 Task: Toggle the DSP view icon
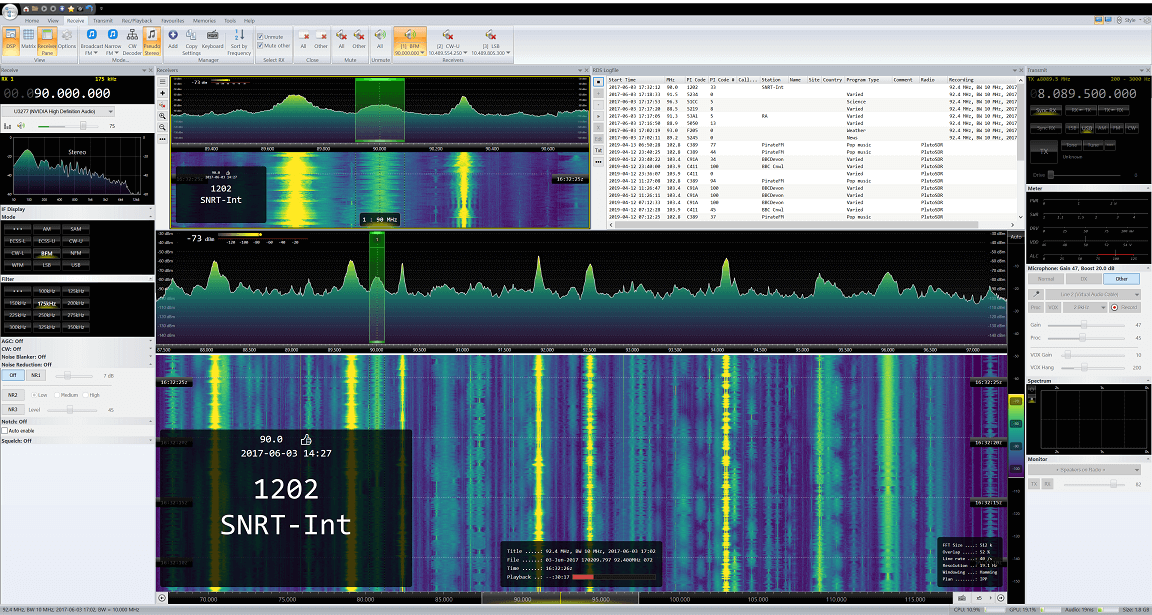pyautogui.click(x=10, y=42)
